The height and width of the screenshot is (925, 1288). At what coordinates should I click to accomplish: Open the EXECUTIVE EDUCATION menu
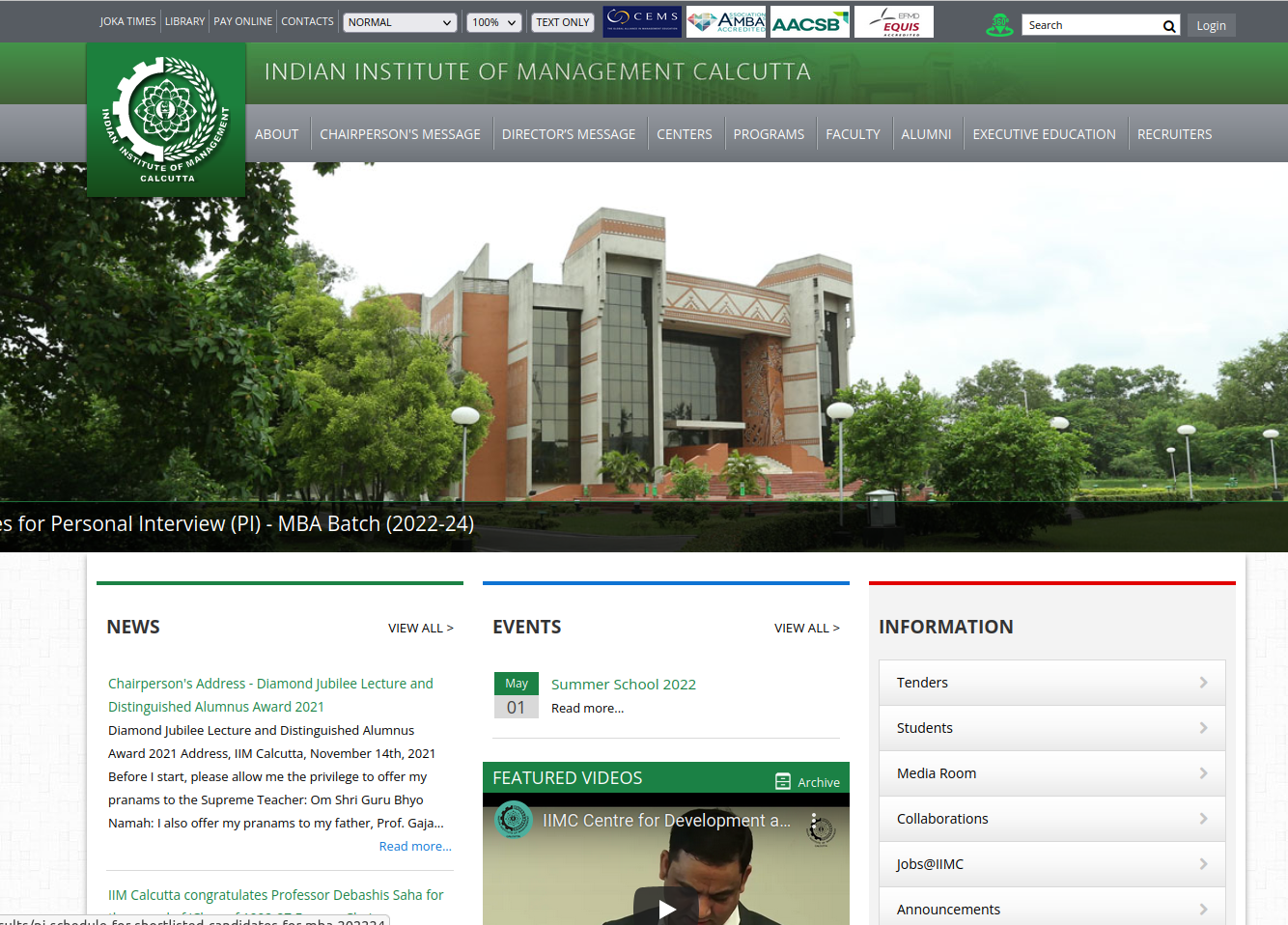(1044, 134)
